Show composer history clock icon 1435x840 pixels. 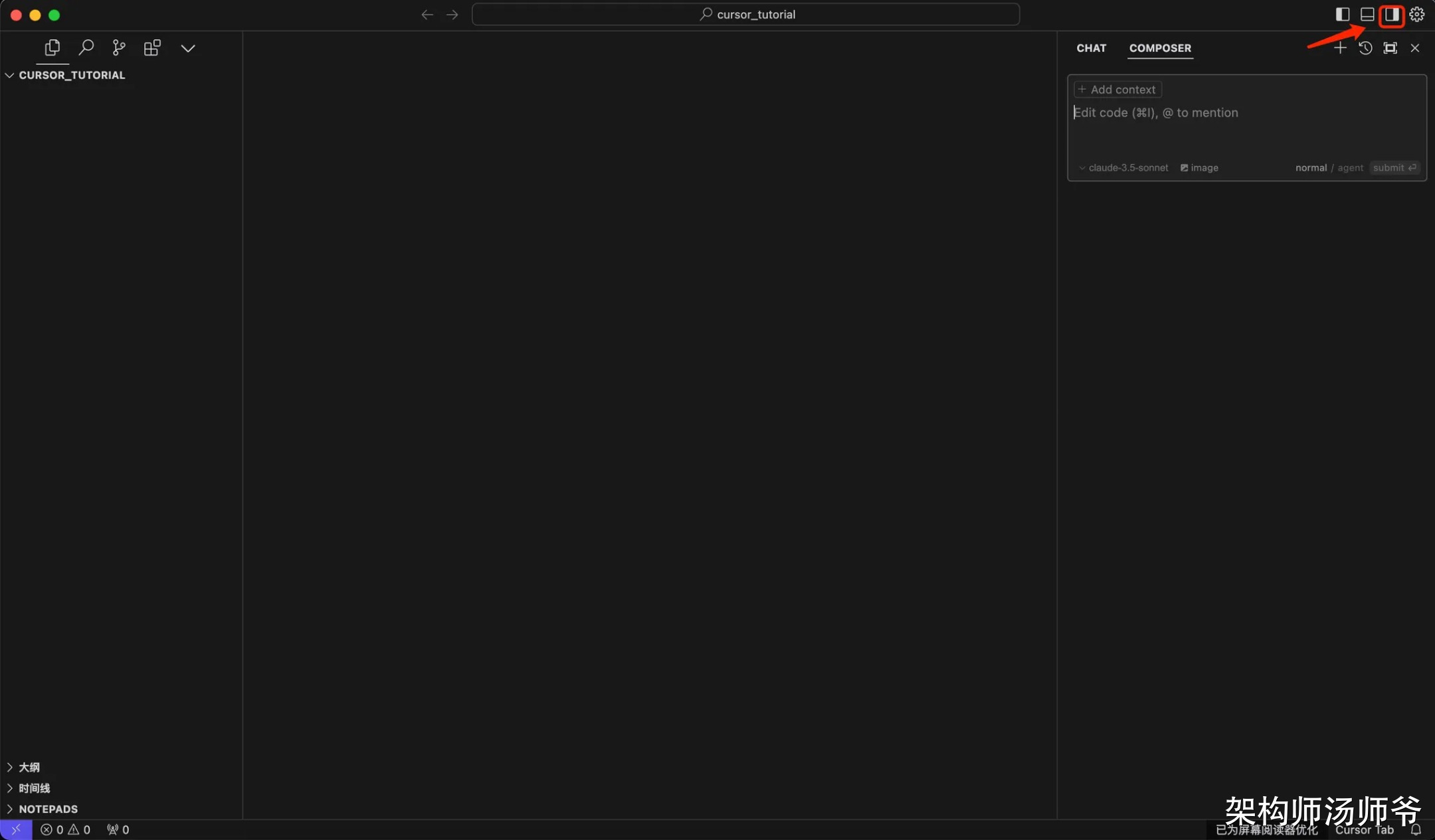point(1365,48)
